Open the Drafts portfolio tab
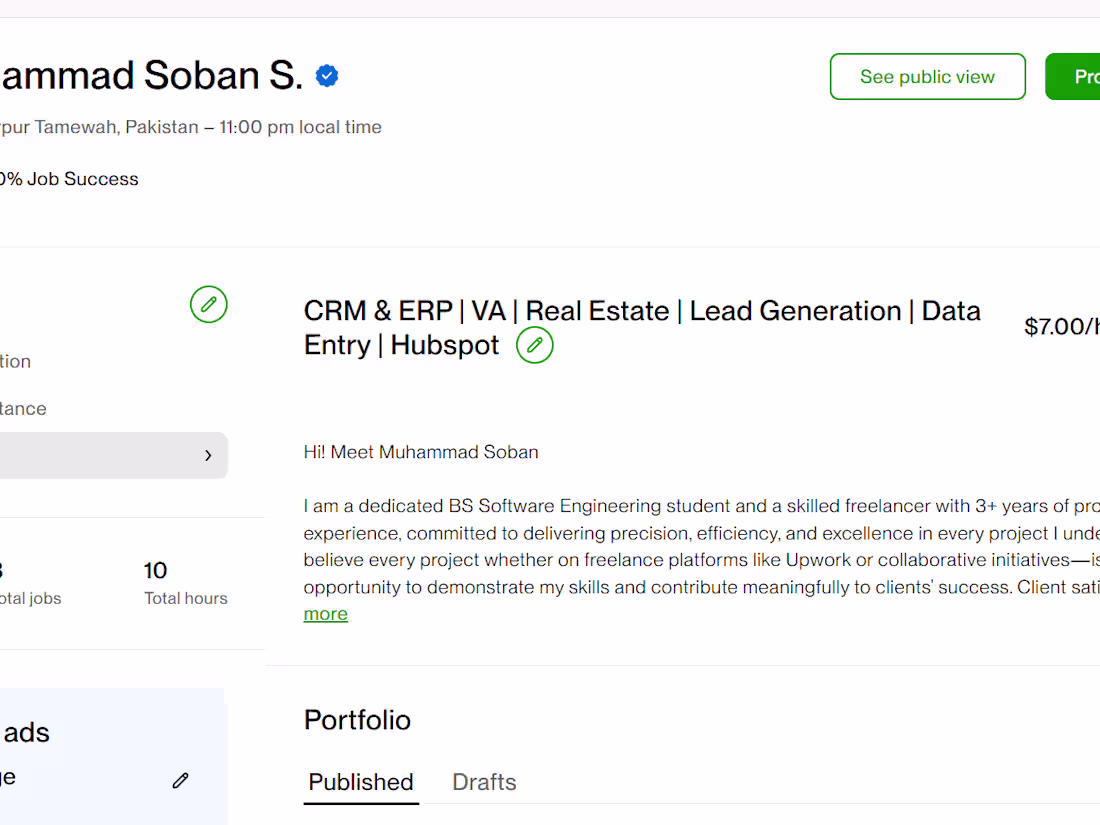This screenshot has height=825, width=1100. [x=484, y=782]
